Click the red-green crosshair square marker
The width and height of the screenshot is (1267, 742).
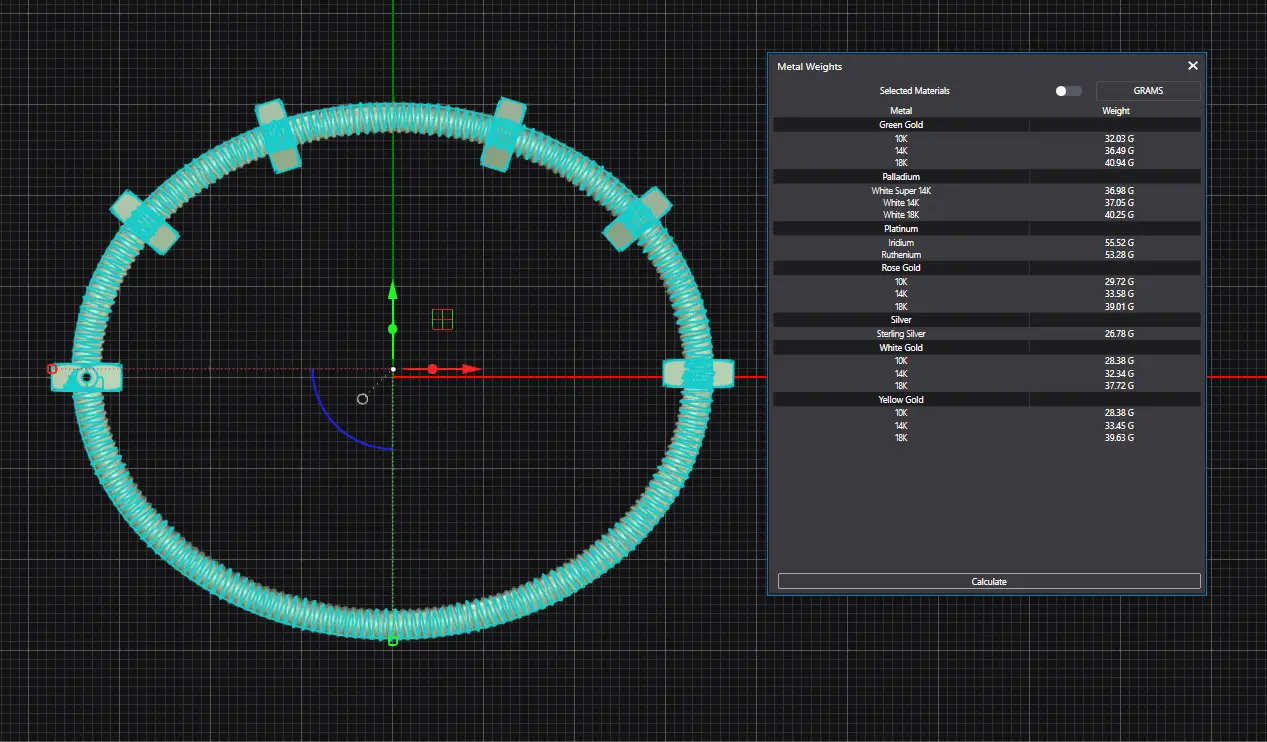[x=442, y=319]
